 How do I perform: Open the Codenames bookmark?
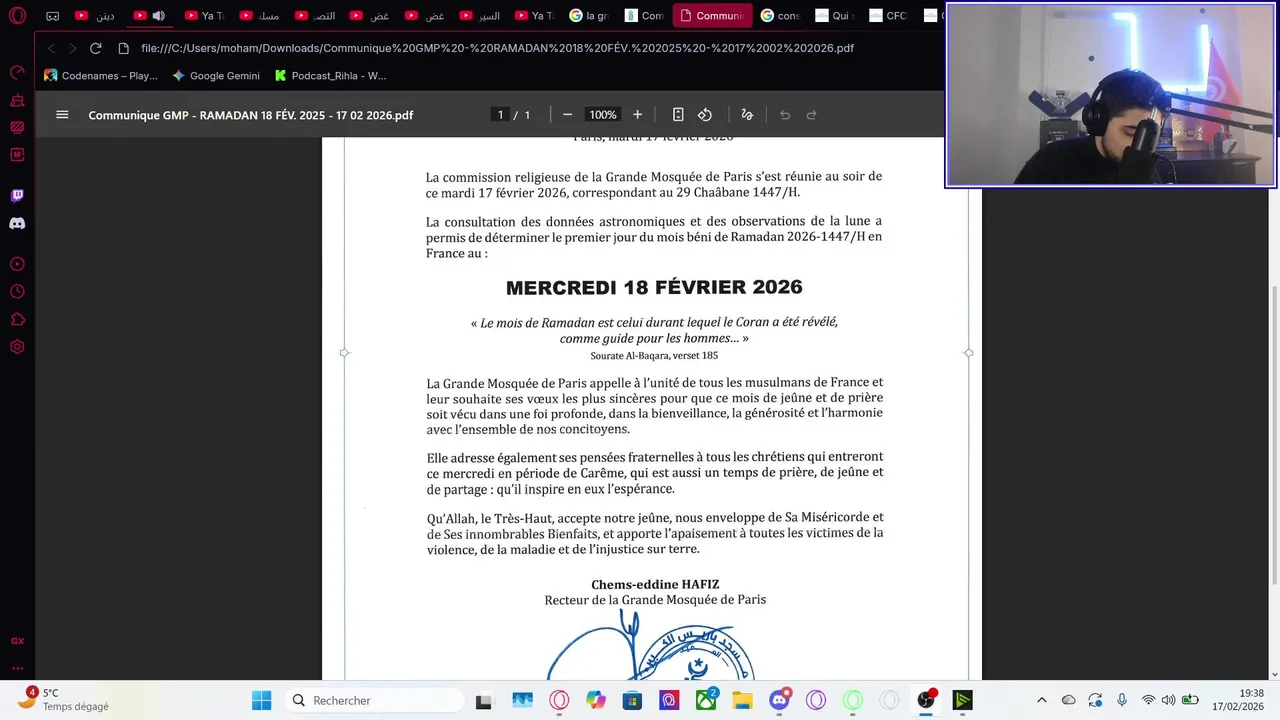[x=101, y=75]
